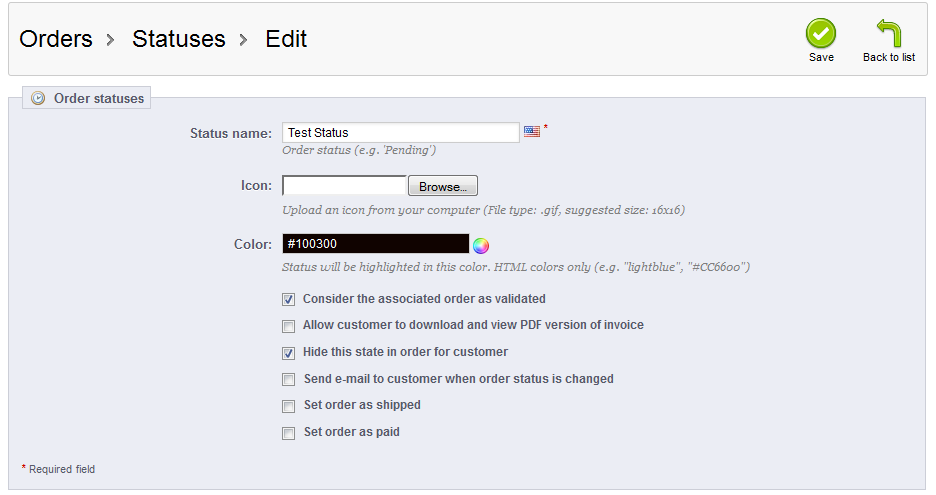Click the Save label text

click(821, 58)
